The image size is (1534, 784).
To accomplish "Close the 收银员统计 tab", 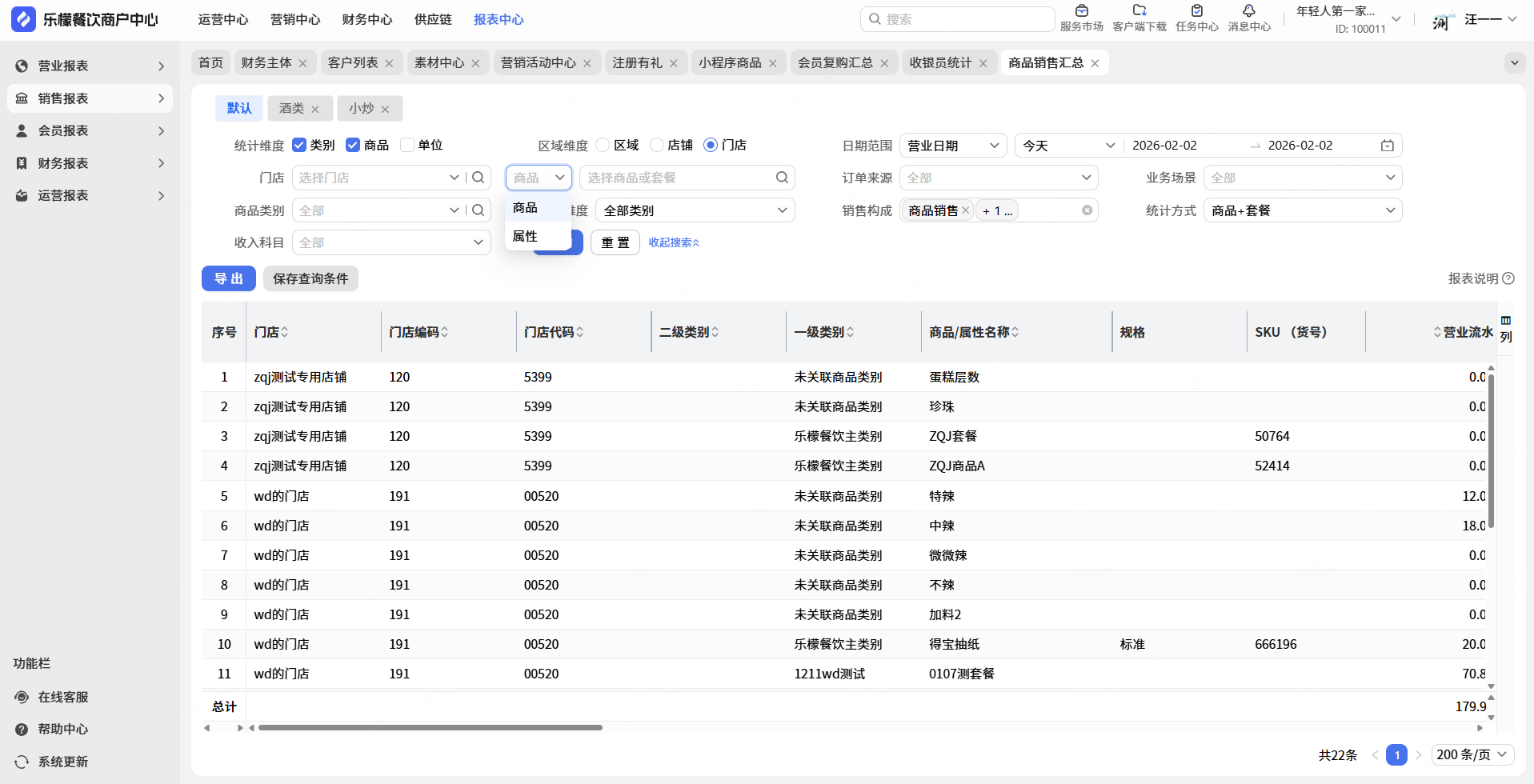I will click(x=983, y=63).
